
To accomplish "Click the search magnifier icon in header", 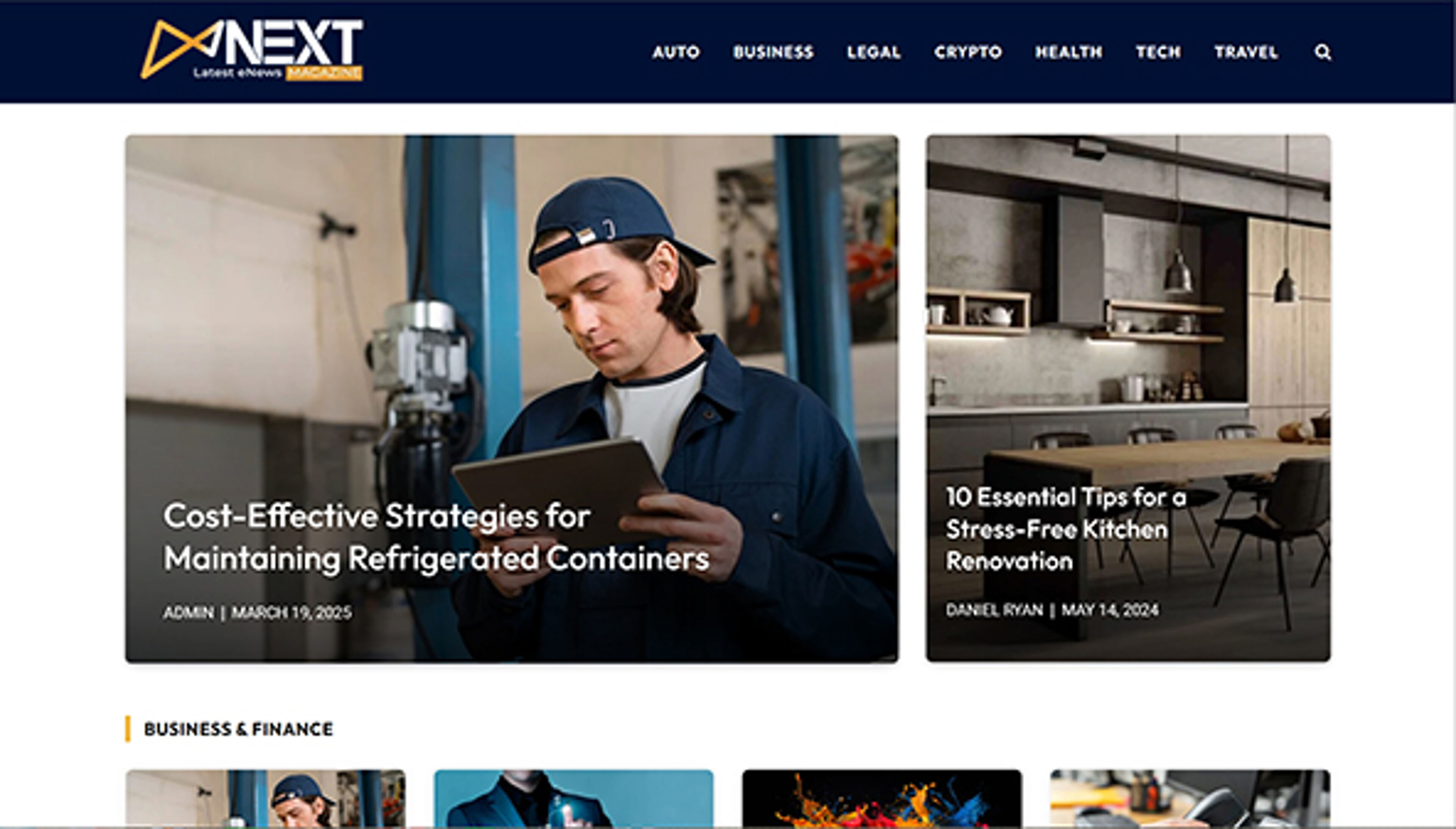I will point(1323,52).
